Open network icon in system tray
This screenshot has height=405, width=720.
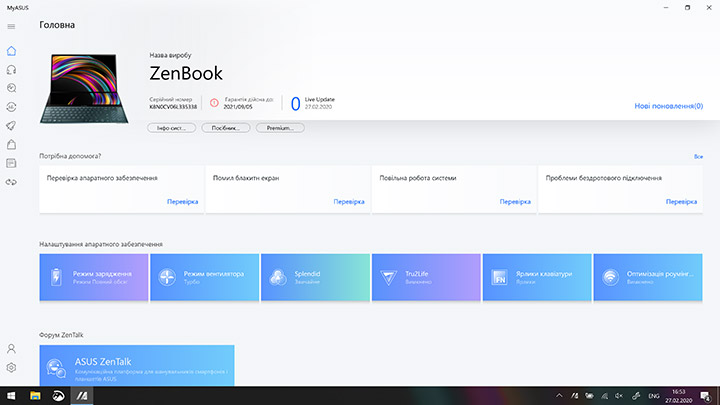click(x=605, y=396)
